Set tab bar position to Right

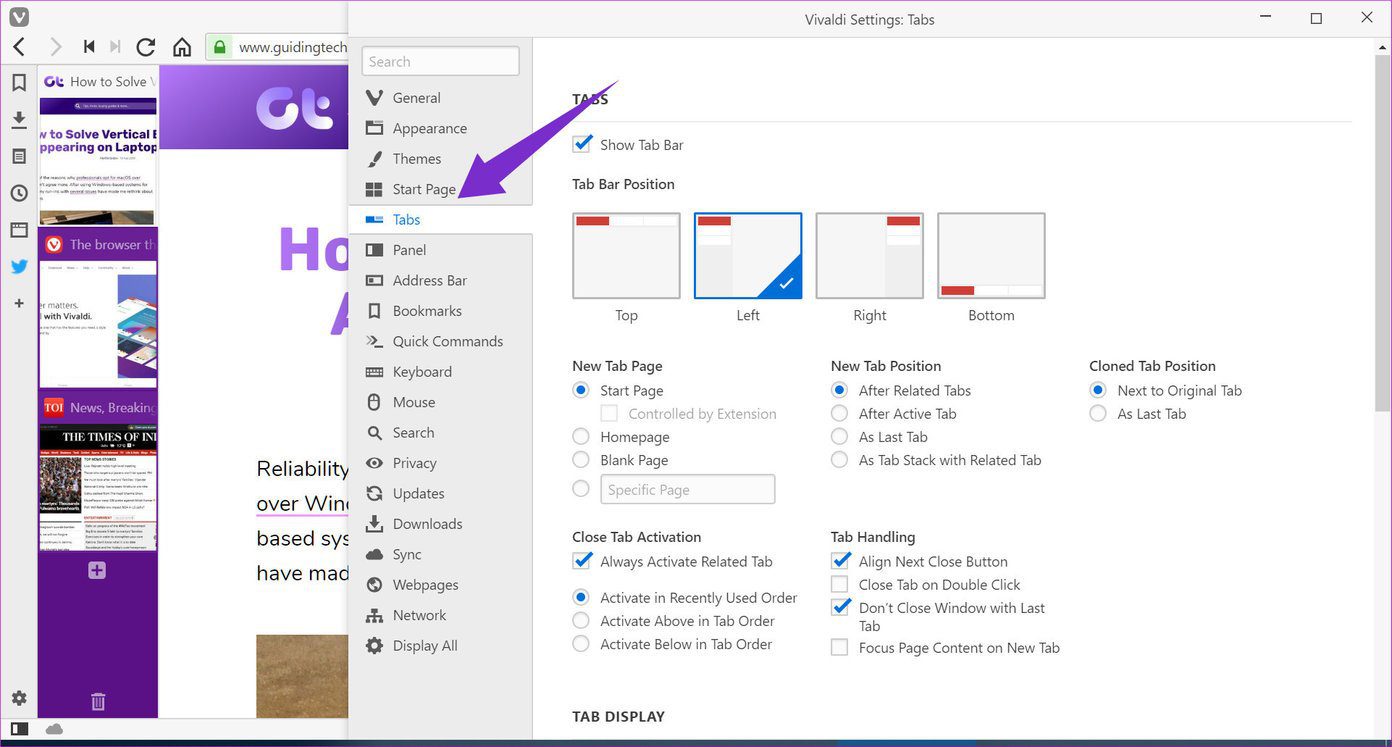point(870,256)
